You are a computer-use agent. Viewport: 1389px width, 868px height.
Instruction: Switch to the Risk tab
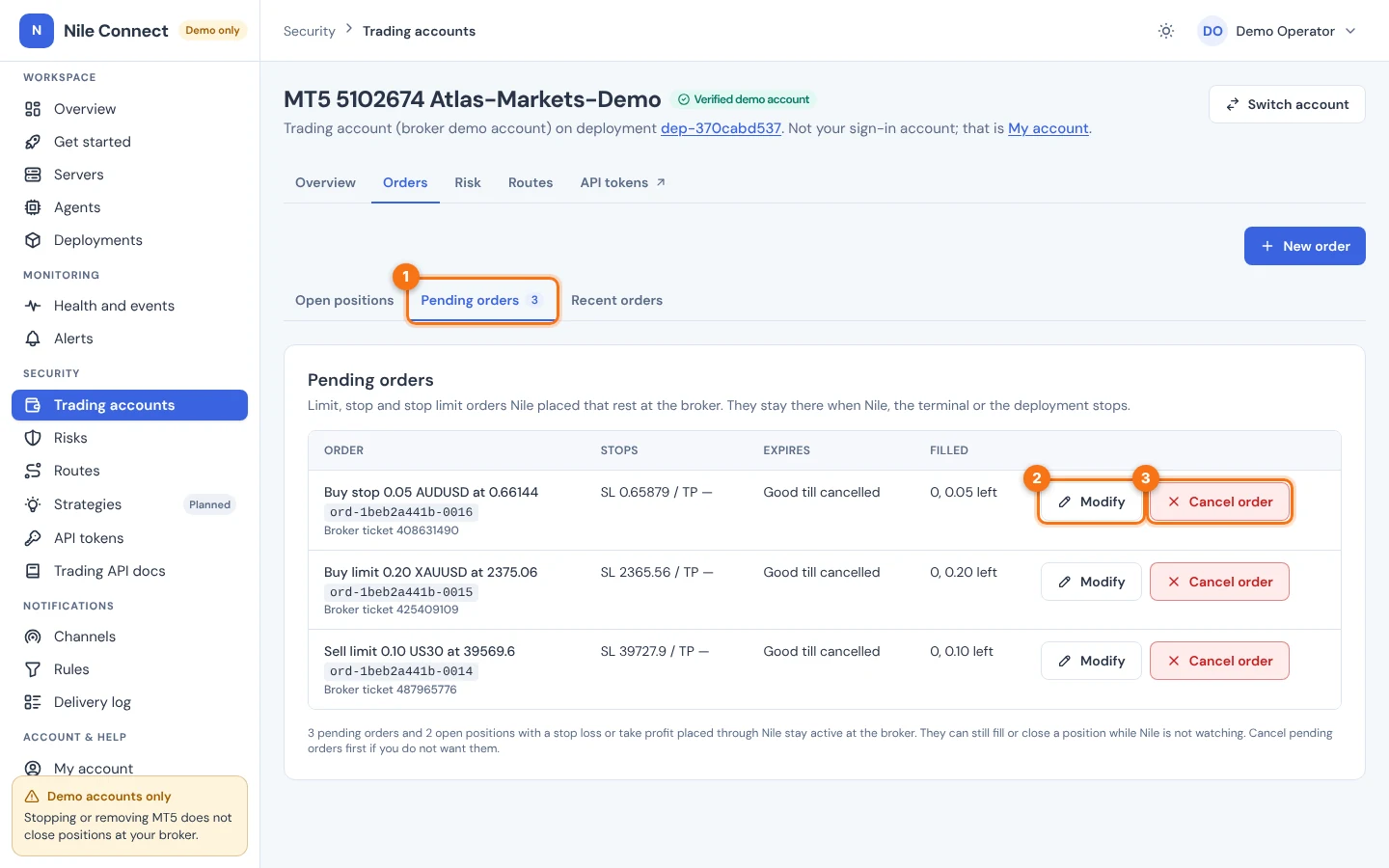click(468, 182)
